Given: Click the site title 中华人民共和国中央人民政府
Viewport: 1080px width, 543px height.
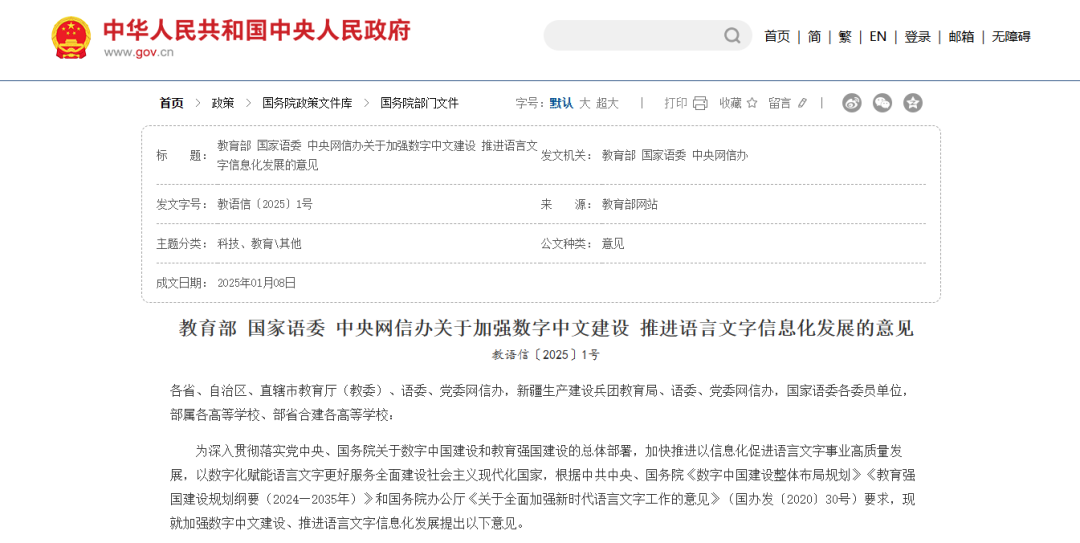Looking at the screenshot, I should (x=256, y=30).
